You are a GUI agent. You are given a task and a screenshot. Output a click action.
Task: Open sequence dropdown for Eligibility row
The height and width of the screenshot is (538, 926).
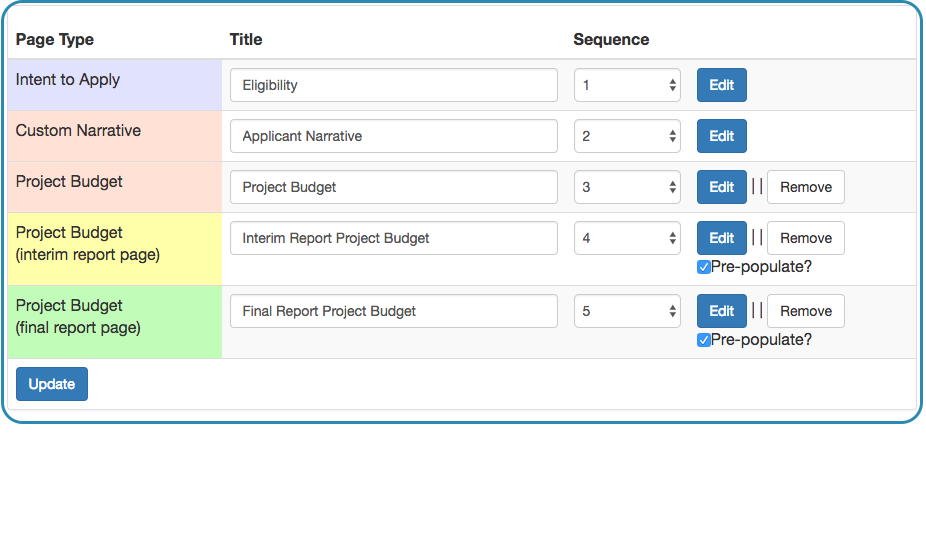(627, 85)
